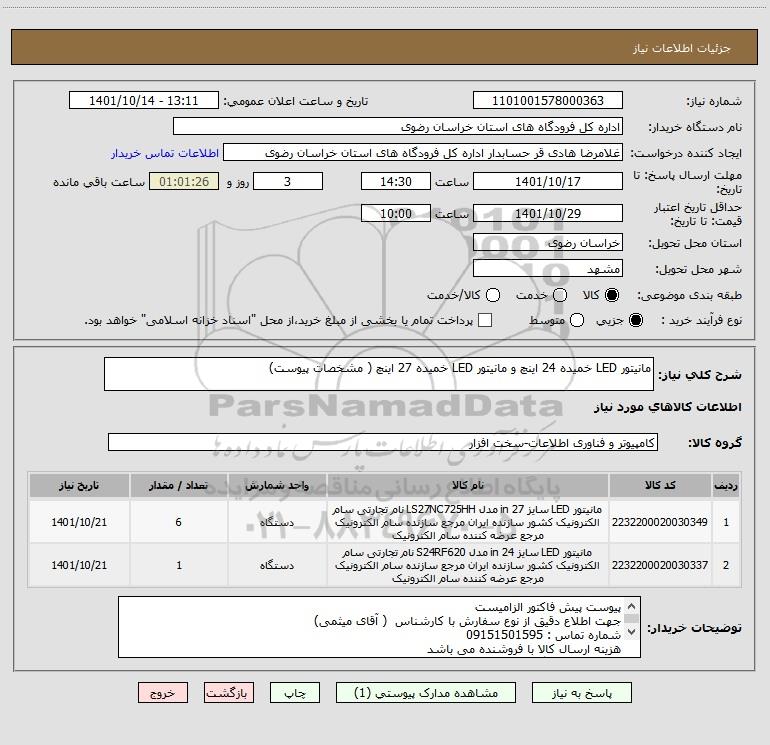The image size is (770, 745).
Task: Click the buyer organization name field
Action: tap(398, 127)
